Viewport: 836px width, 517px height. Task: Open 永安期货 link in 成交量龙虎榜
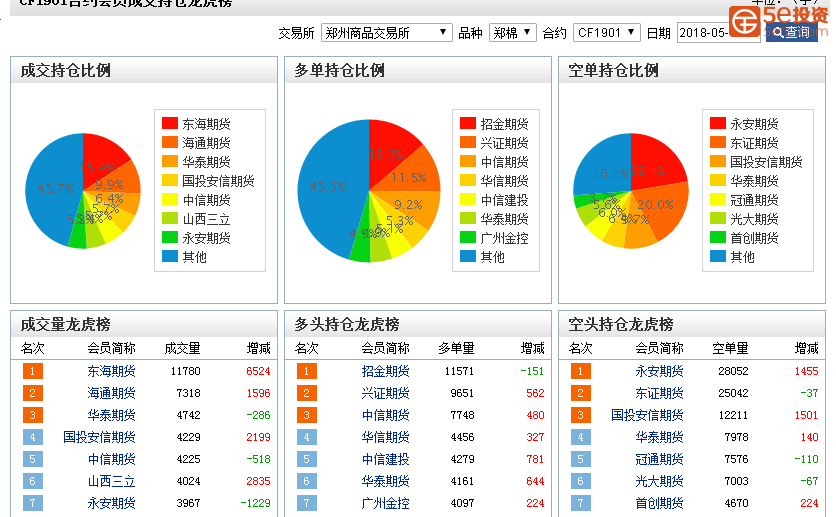(x=111, y=503)
